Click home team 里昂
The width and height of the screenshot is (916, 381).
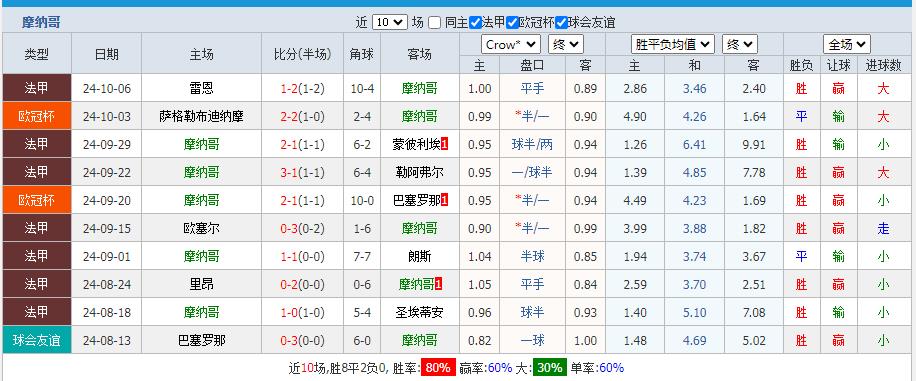click(x=202, y=285)
